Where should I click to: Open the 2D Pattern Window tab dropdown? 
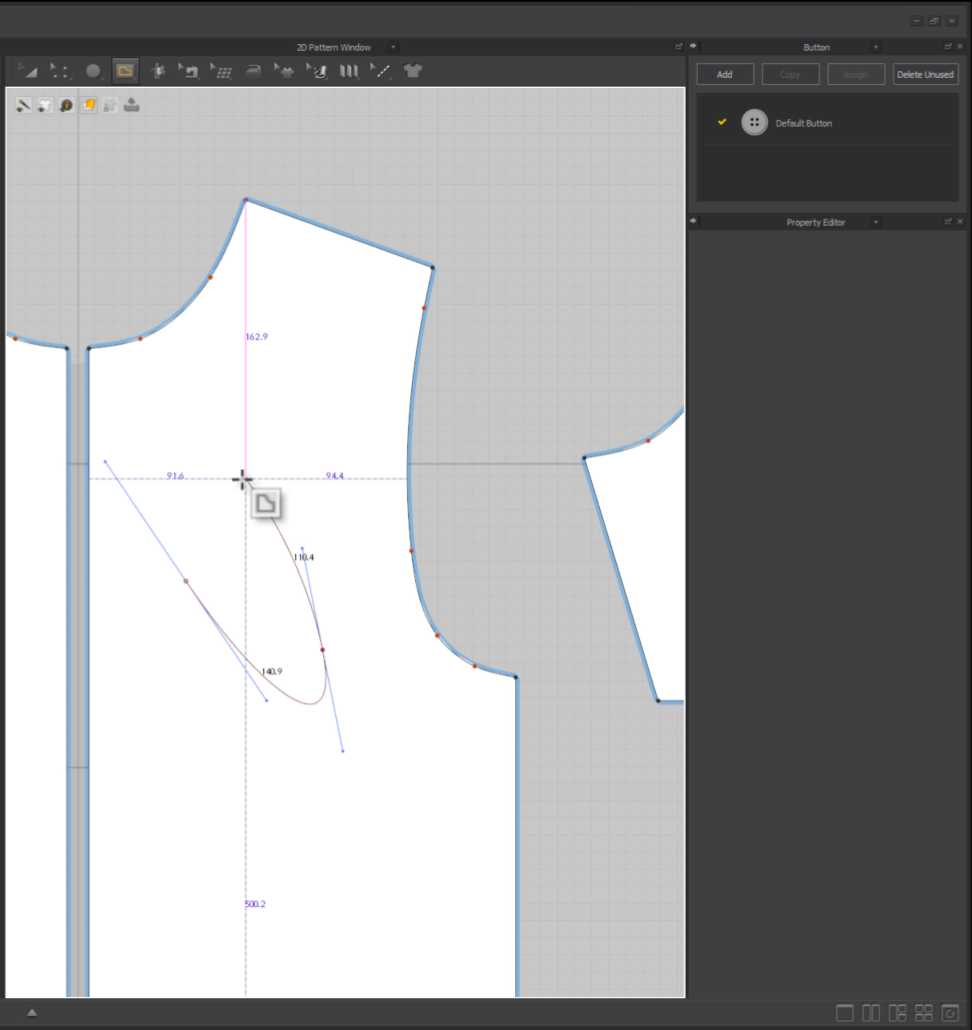tap(392, 46)
